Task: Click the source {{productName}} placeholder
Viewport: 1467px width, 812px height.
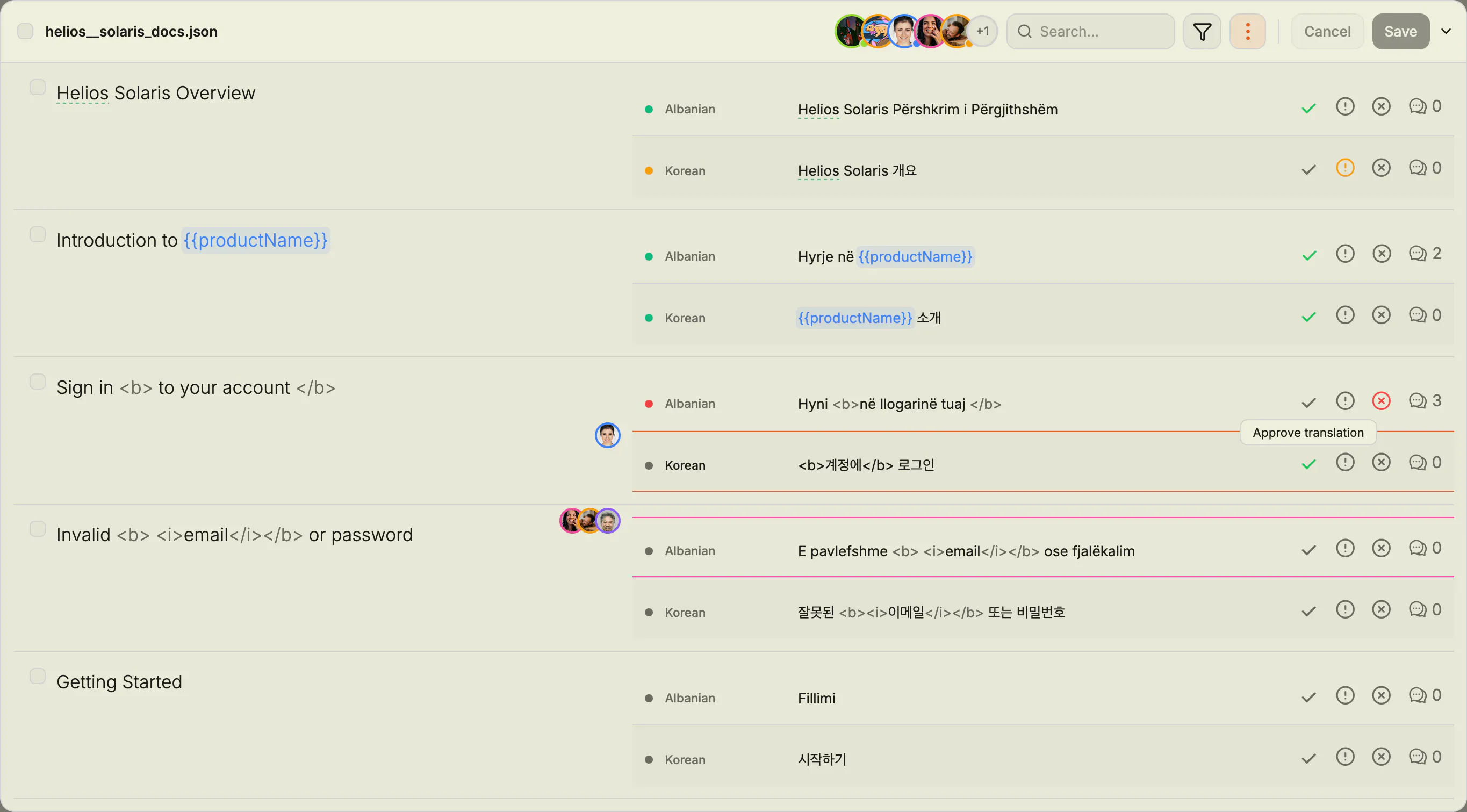Action: (x=256, y=240)
